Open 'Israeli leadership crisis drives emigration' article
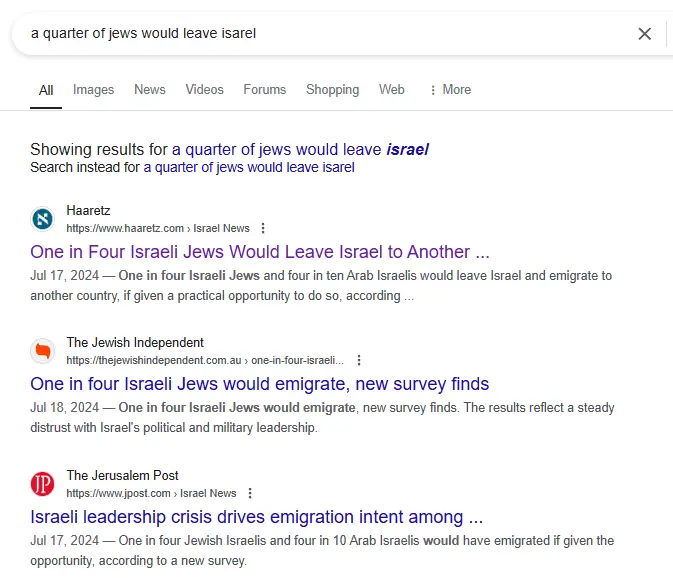This screenshot has height=578, width=673. point(257,517)
